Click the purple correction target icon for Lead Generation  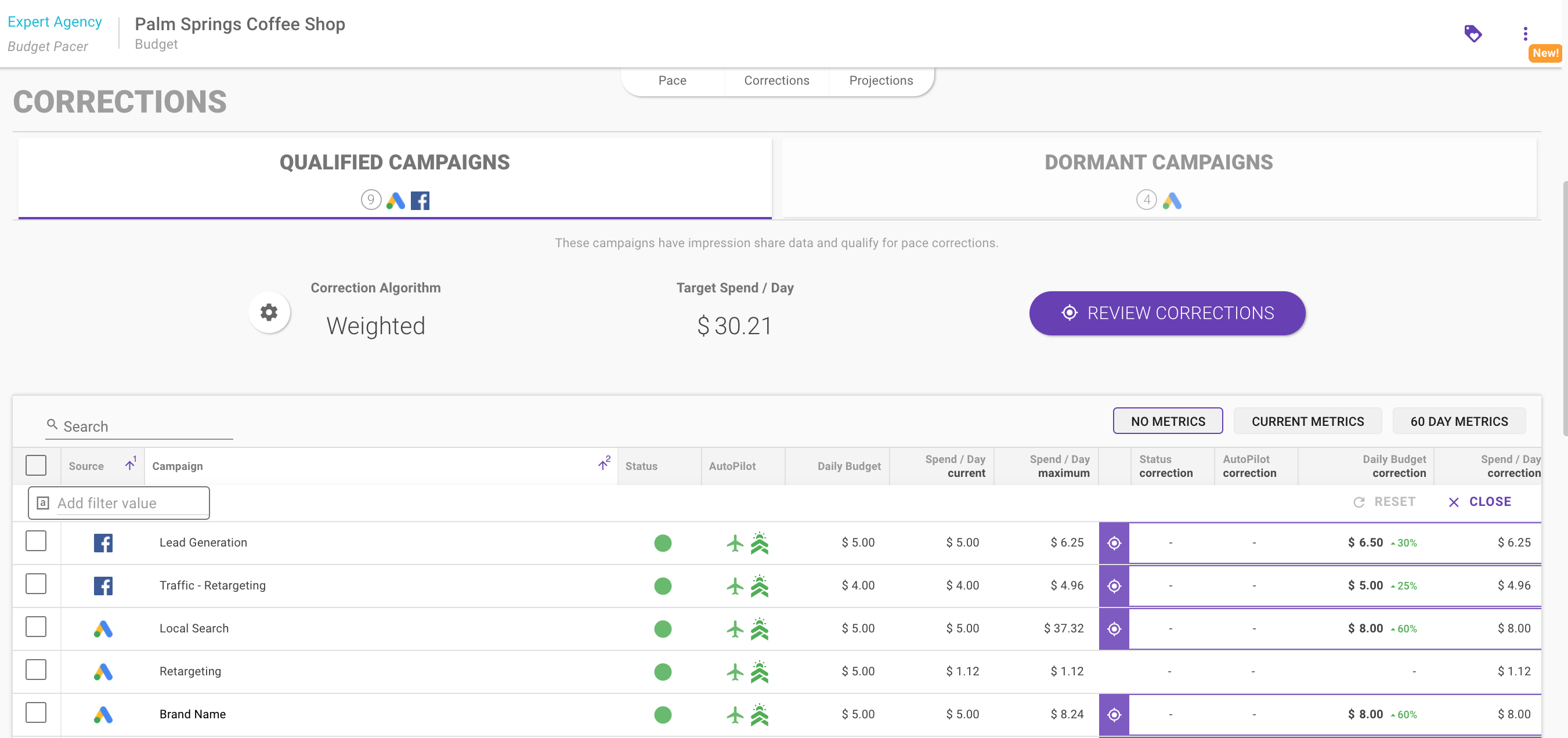point(1114,542)
